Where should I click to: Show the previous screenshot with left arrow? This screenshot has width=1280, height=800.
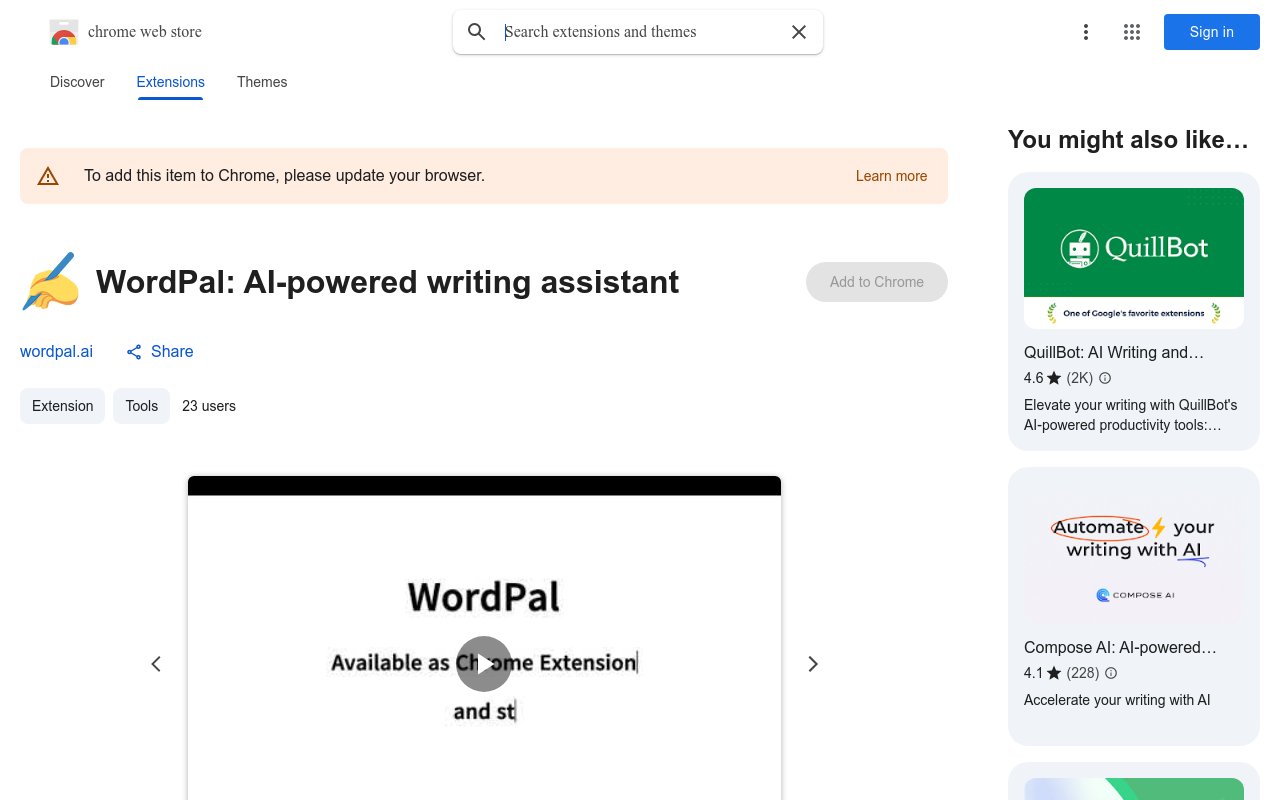(x=156, y=664)
